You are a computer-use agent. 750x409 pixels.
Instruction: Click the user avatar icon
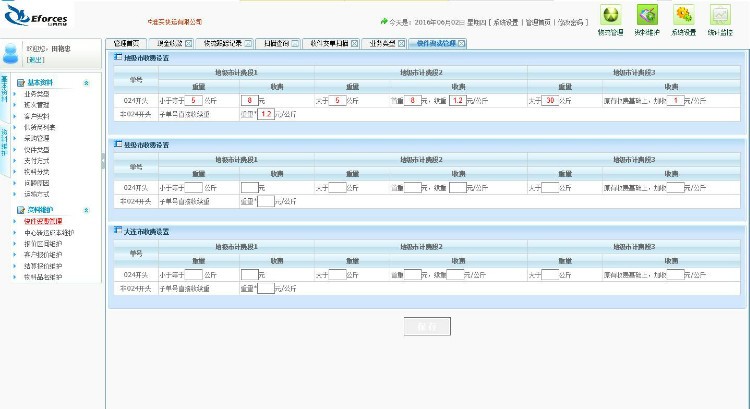(11, 53)
